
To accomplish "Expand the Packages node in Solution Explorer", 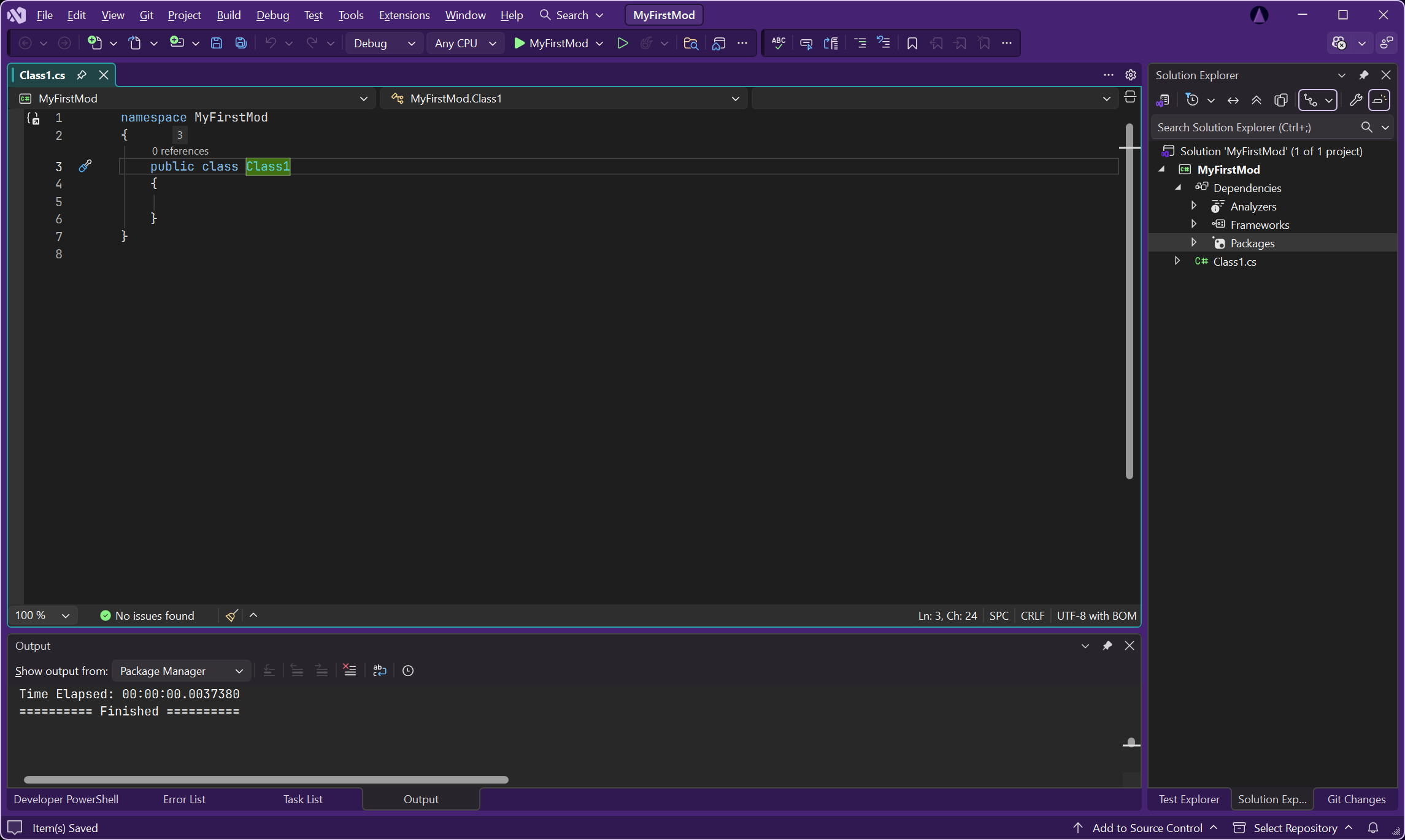I will point(1194,243).
